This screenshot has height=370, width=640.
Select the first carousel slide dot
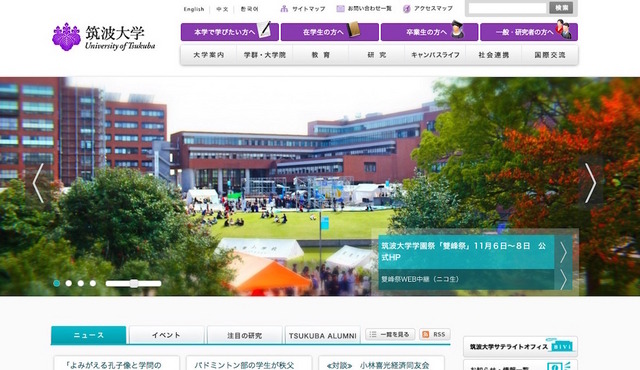[57, 283]
